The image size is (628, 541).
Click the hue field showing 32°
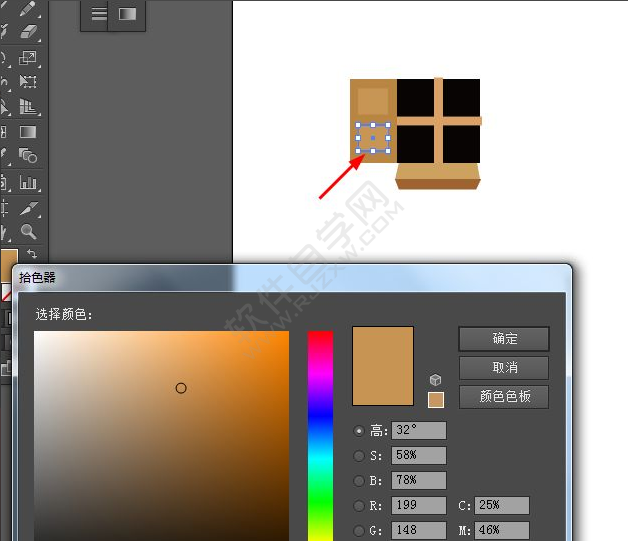pyautogui.click(x=419, y=430)
